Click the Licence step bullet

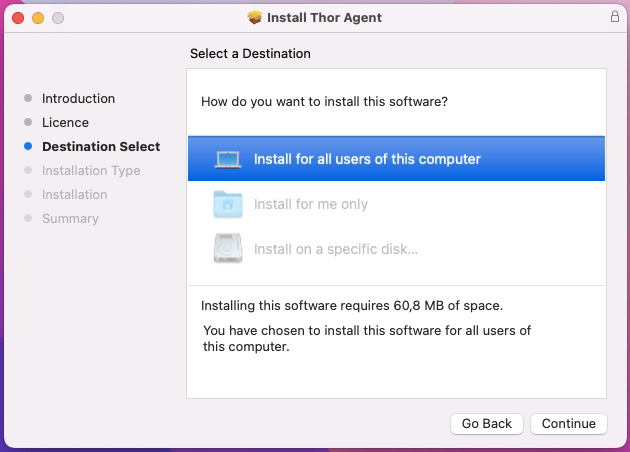pyautogui.click(x=28, y=123)
